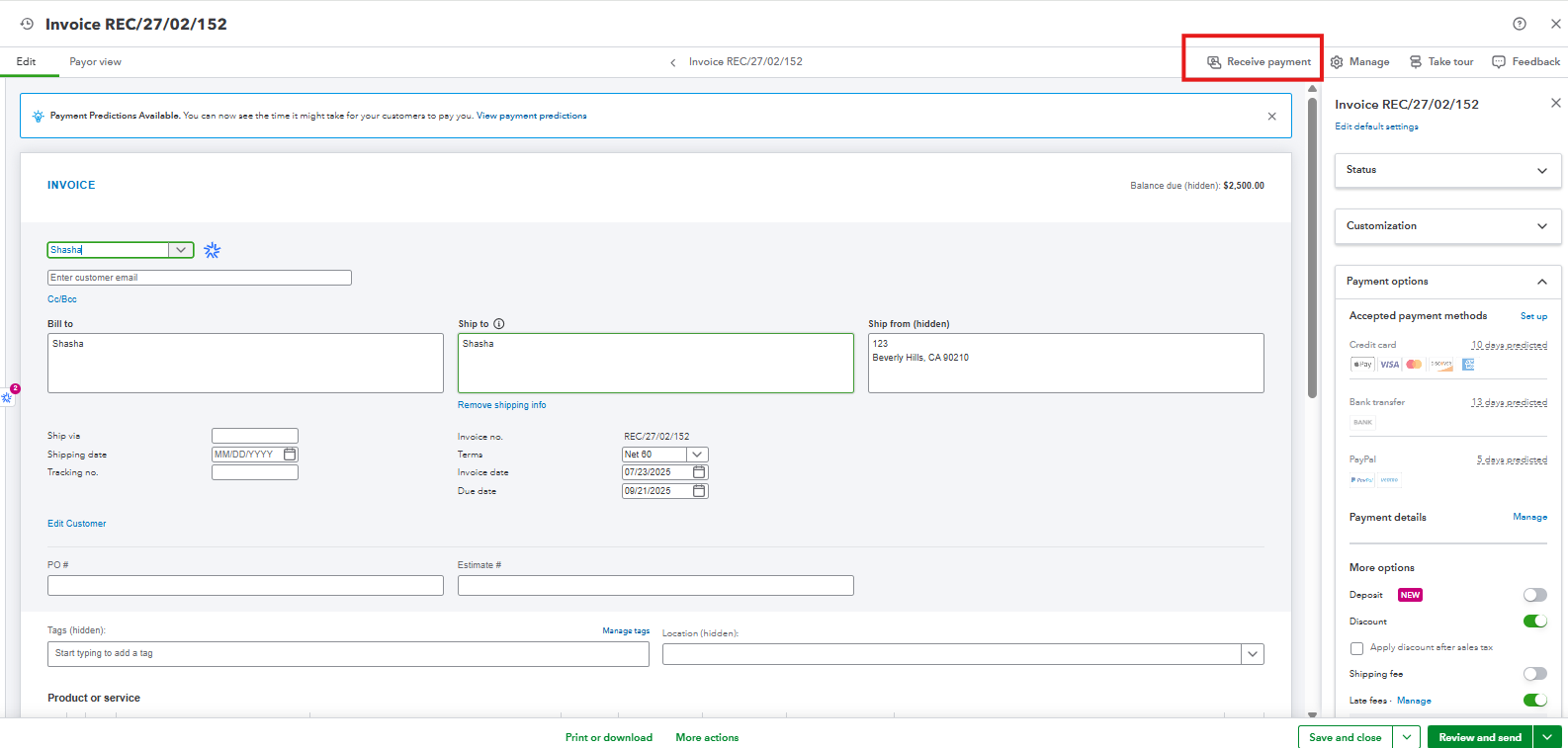Viewport: 1568px width, 748px height.
Task: Click the lightbulb icon in predictions banner
Action: point(38,116)
